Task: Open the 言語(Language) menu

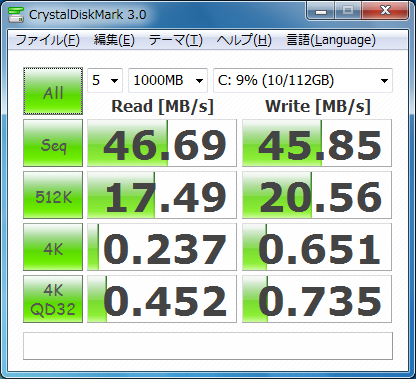Action: pyautogui.click(x=331, y=40)
